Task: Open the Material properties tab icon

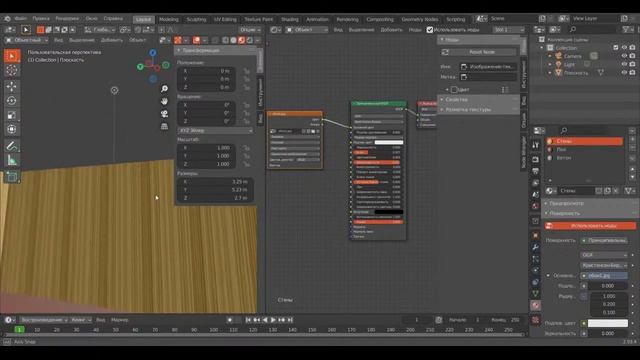Action: tap(536, 305)
